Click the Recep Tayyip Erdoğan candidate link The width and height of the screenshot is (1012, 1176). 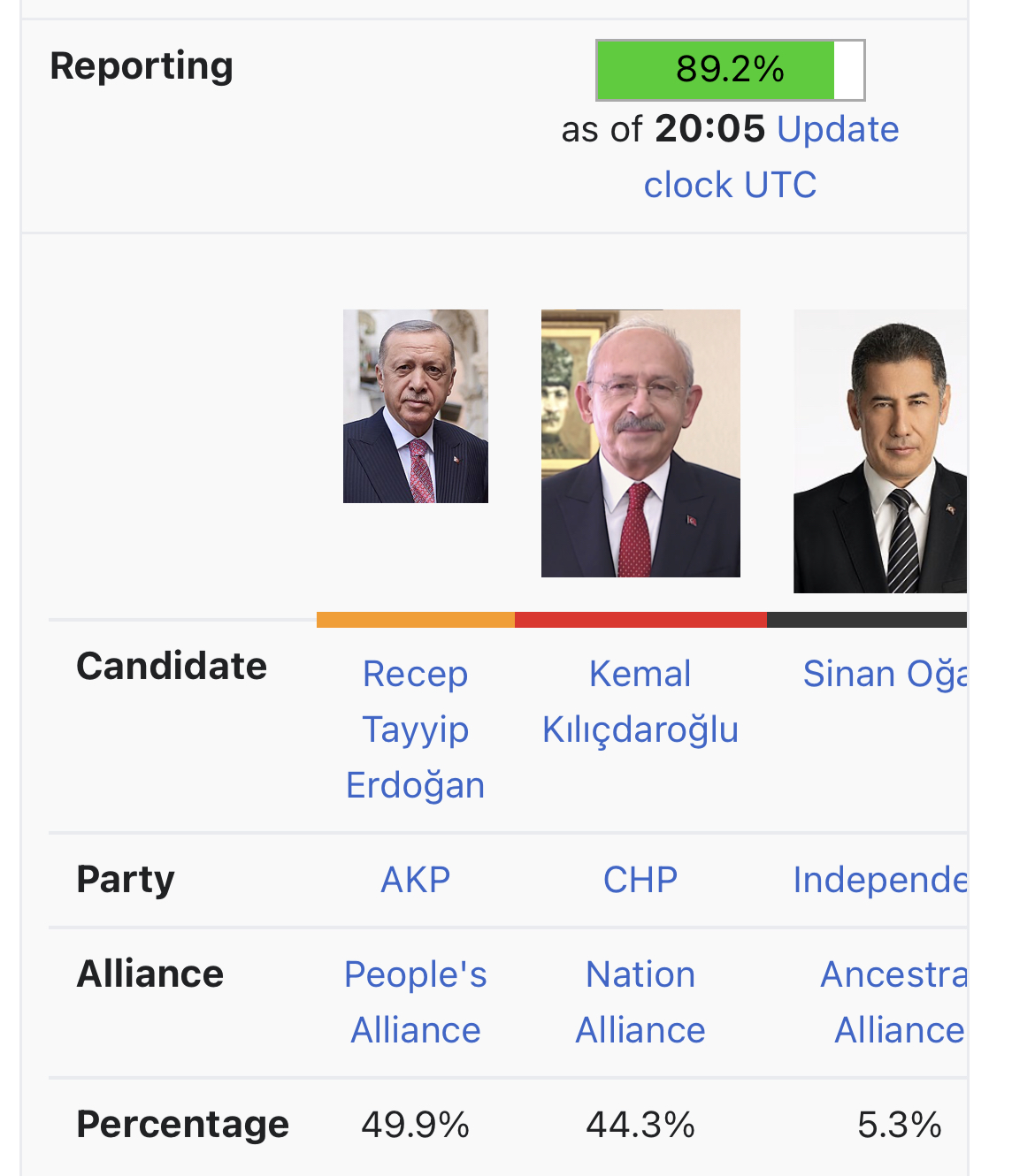[x=415, y=729]
